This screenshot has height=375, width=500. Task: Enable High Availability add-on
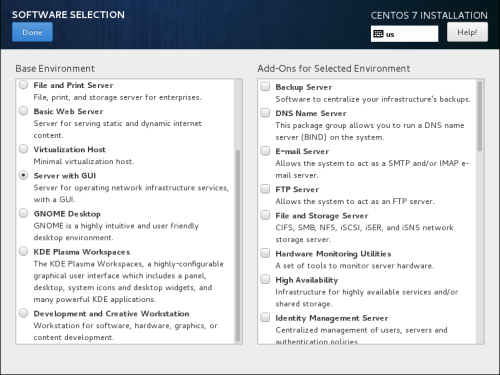pos(265,279)
